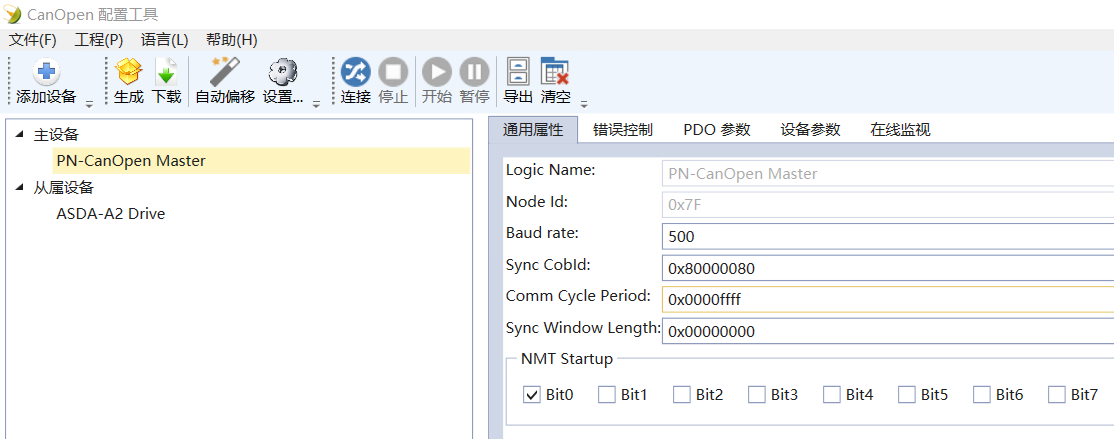Screen dimensions: 1114x439
Task: Enable the Bit6 checkbox
Action: [x=982, y=394]
